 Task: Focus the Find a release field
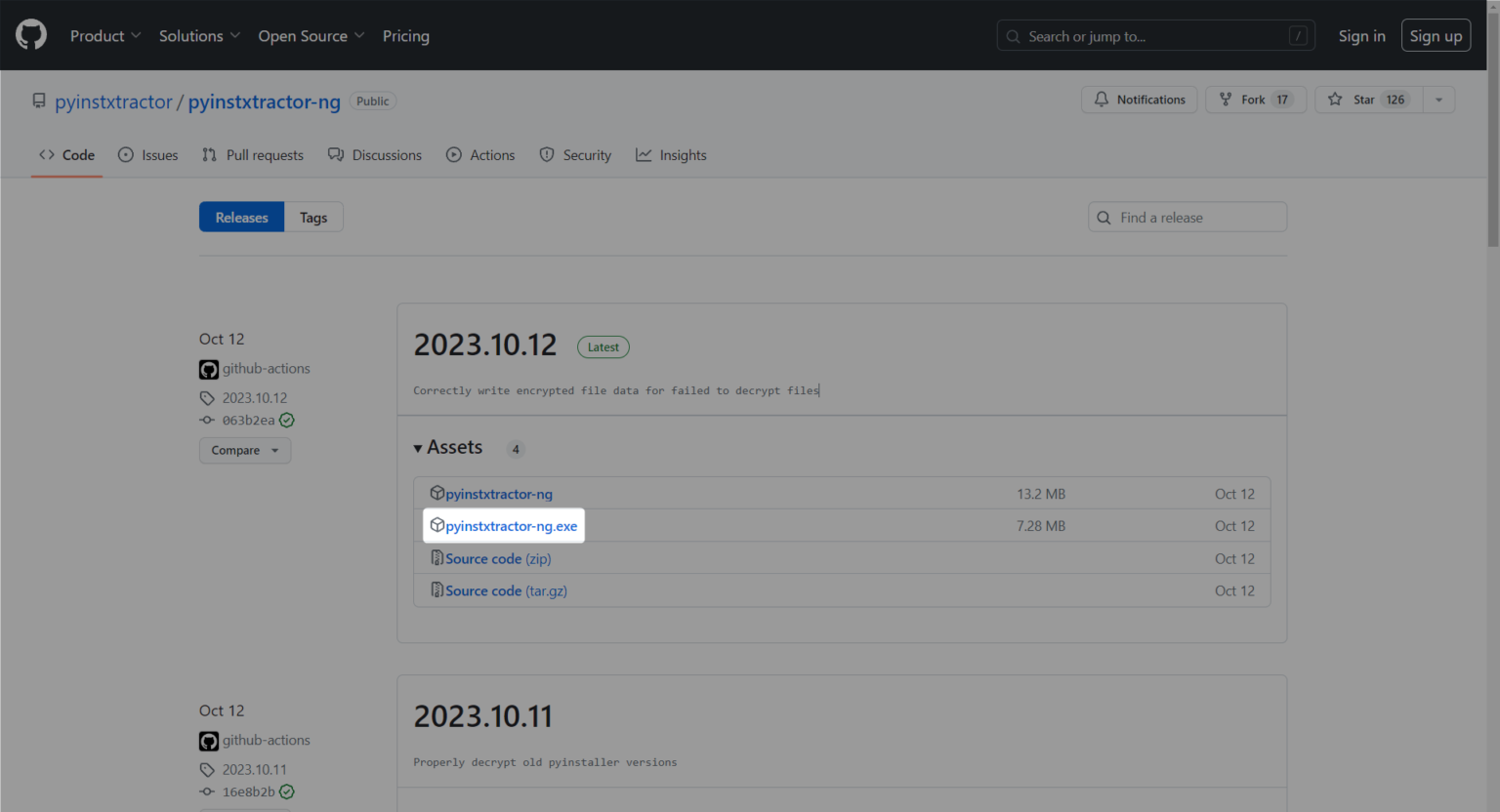click(x=1197, y=218)
